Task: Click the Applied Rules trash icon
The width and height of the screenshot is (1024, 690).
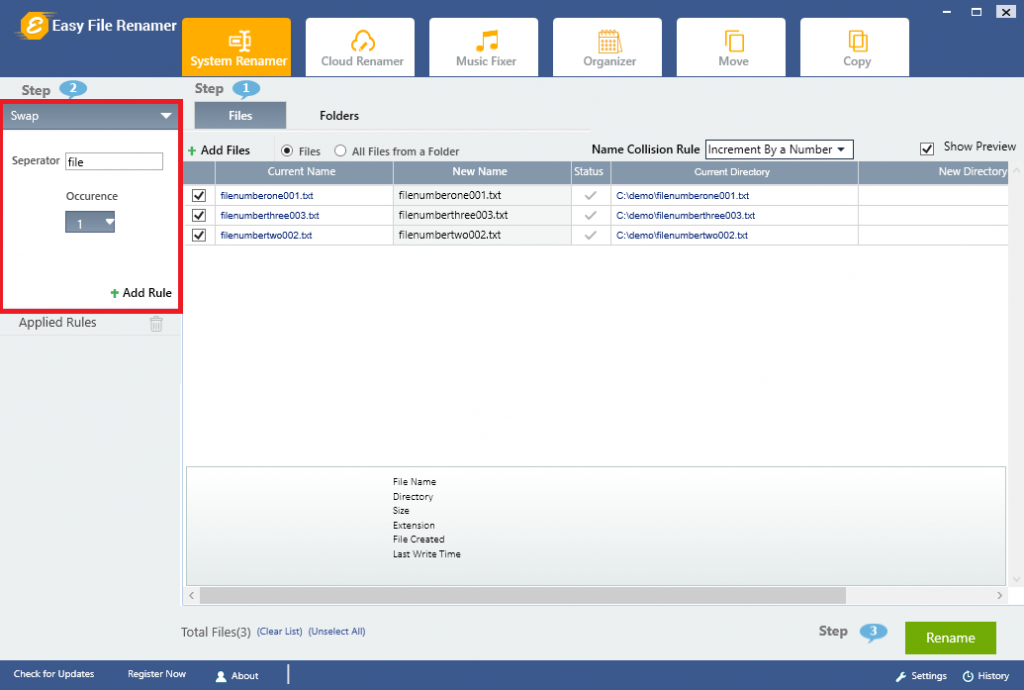Action: tap(156, 322)
